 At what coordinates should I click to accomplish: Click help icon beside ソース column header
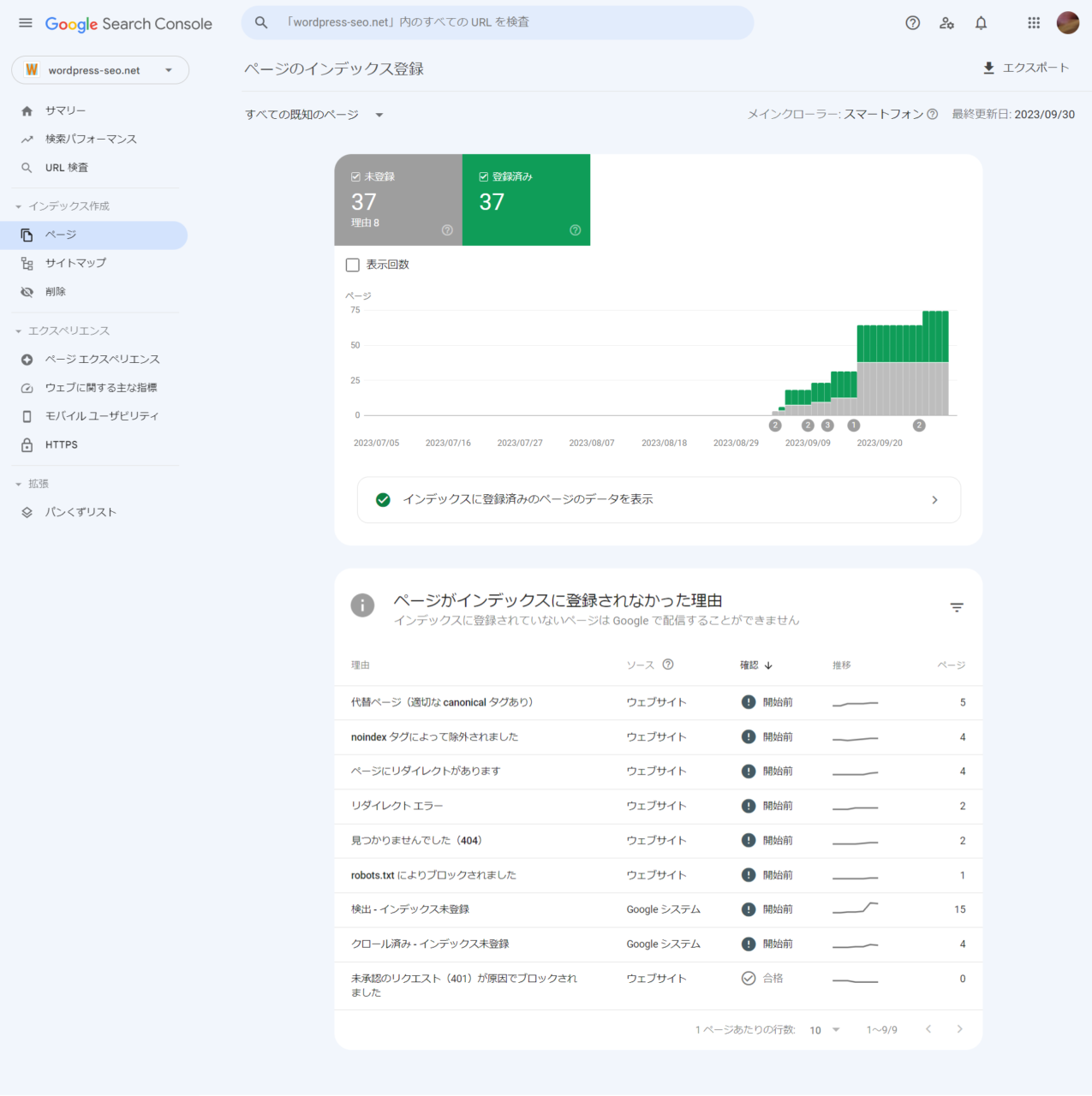668,664
